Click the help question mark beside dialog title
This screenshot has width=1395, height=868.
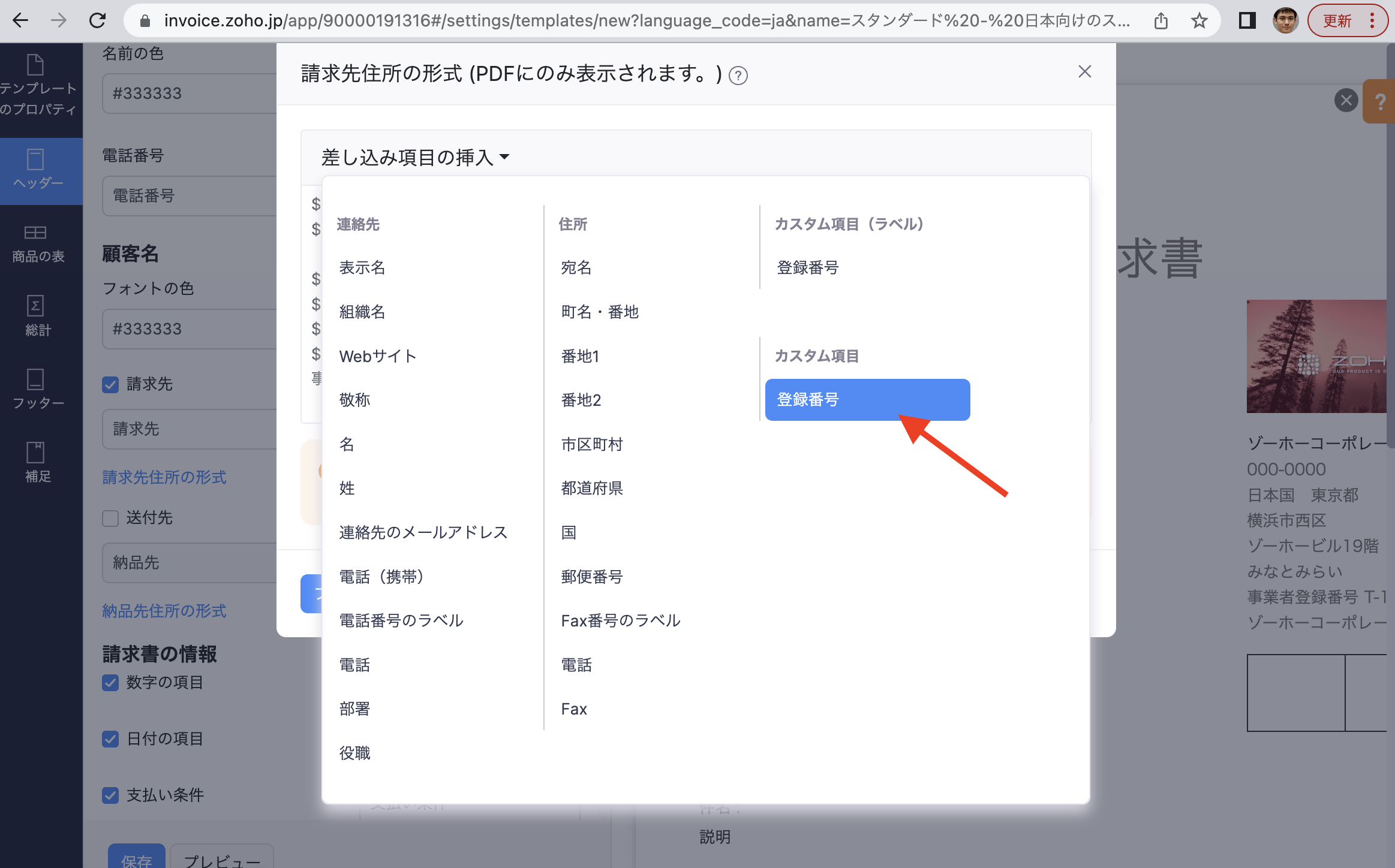pos(738,76)
